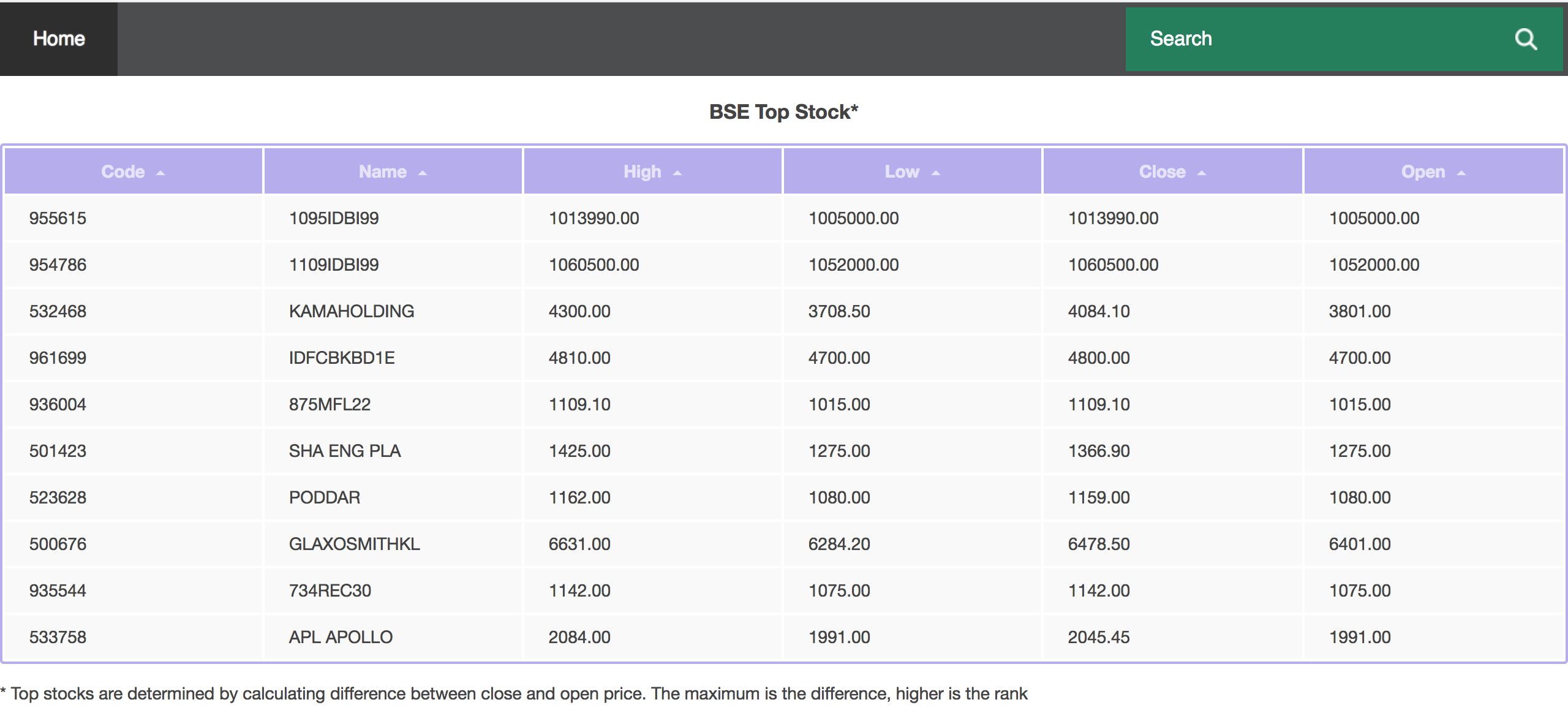Viewport: 1568px width, 724px height.
Task: Click stock name 1109IDBI99
Action: [334, 265]
